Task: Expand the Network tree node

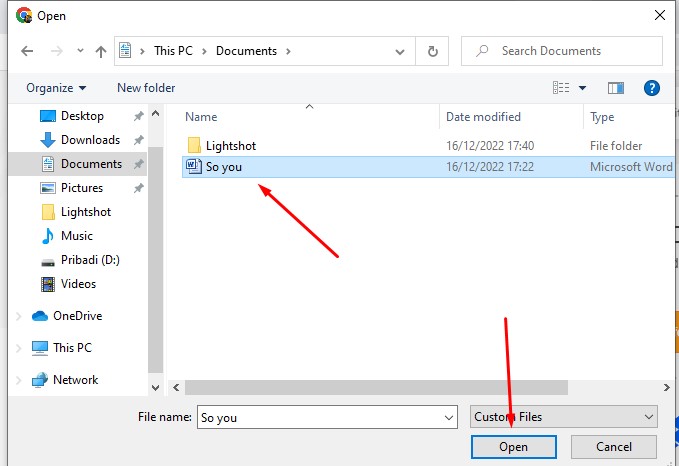Action: pos(19,380)
